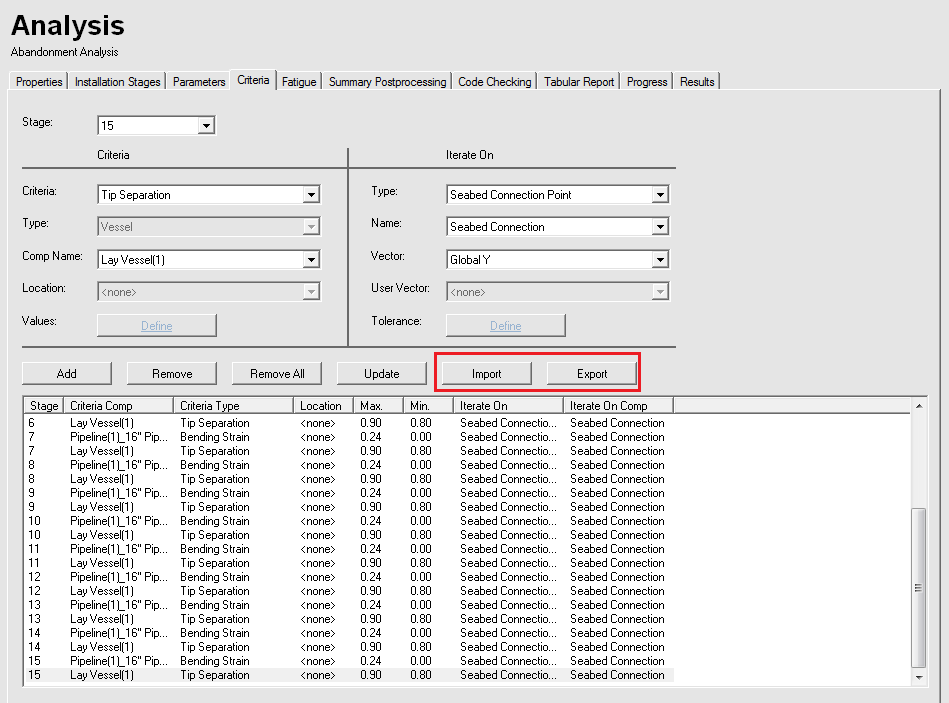
Task: Expand Iterate On Type dropdown
Action: tap(659, 195)
